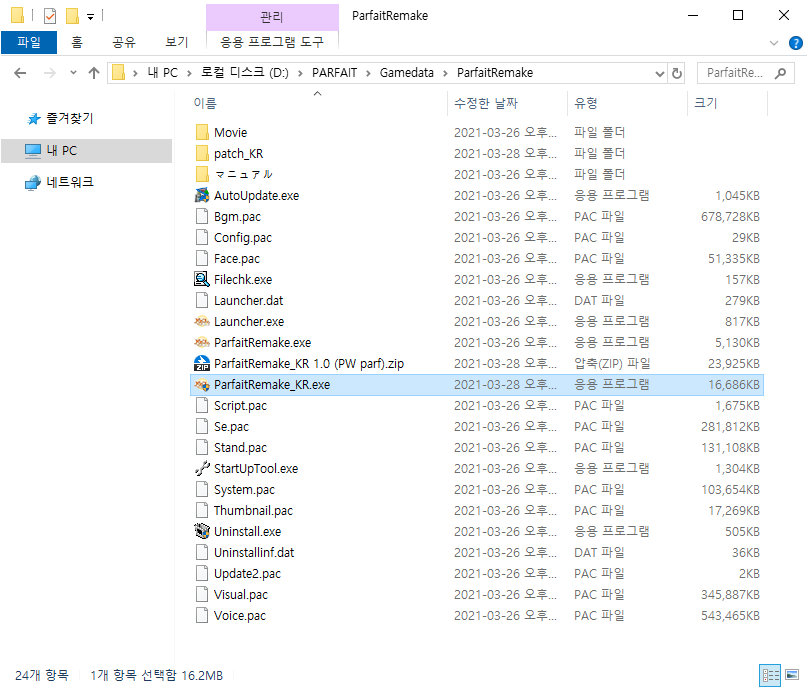Switch to details view layout icon
Image resolution: width=808 pixels, height=688 pixels.
coord(770,675)
